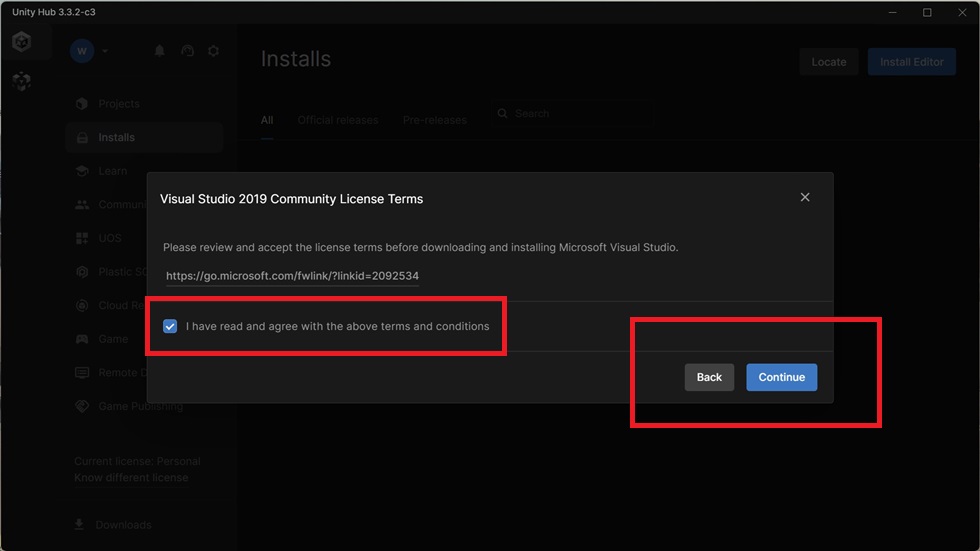This screenshot has height=551, width=980.
Task: Open the support headset icon
Action: click(x=188, y=51)
